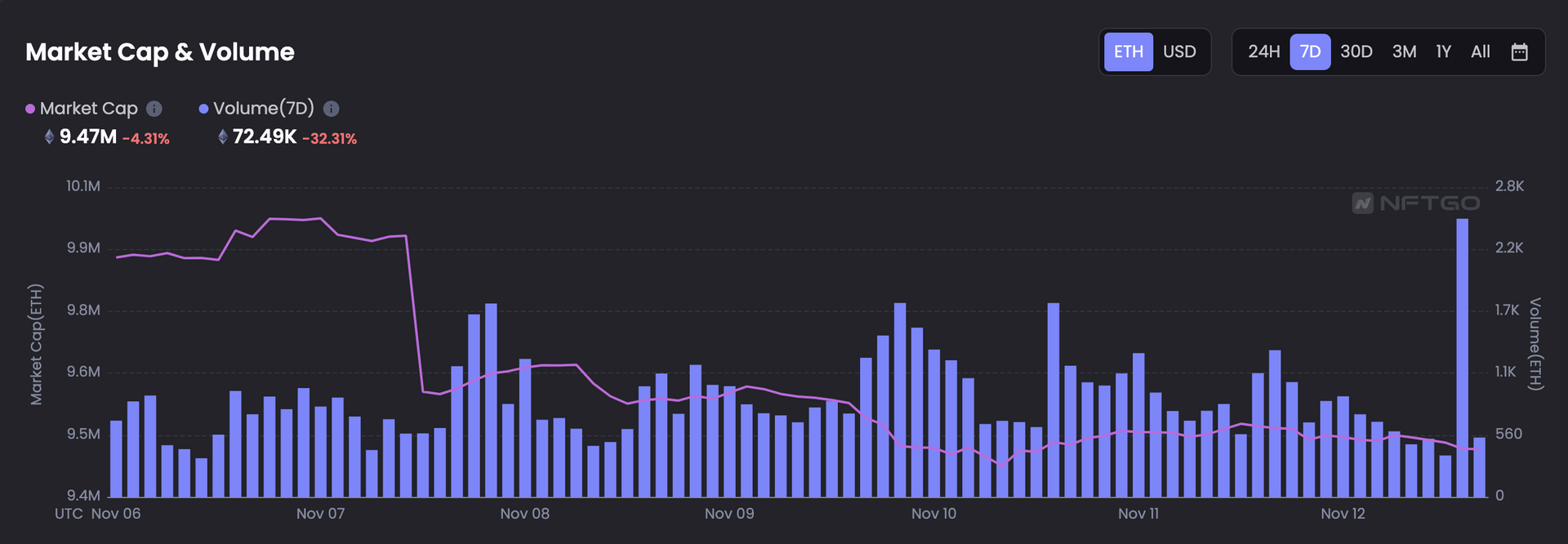Toggle the Volume(7D) legend series
This screenshot has height=544, width=1568.
[256, 109]
